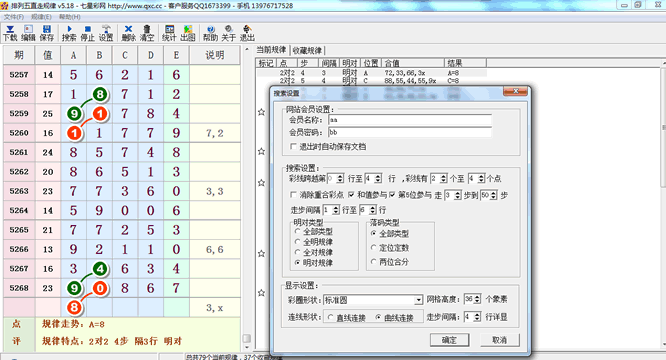Open the 文件(F) menu

(14, 17)
